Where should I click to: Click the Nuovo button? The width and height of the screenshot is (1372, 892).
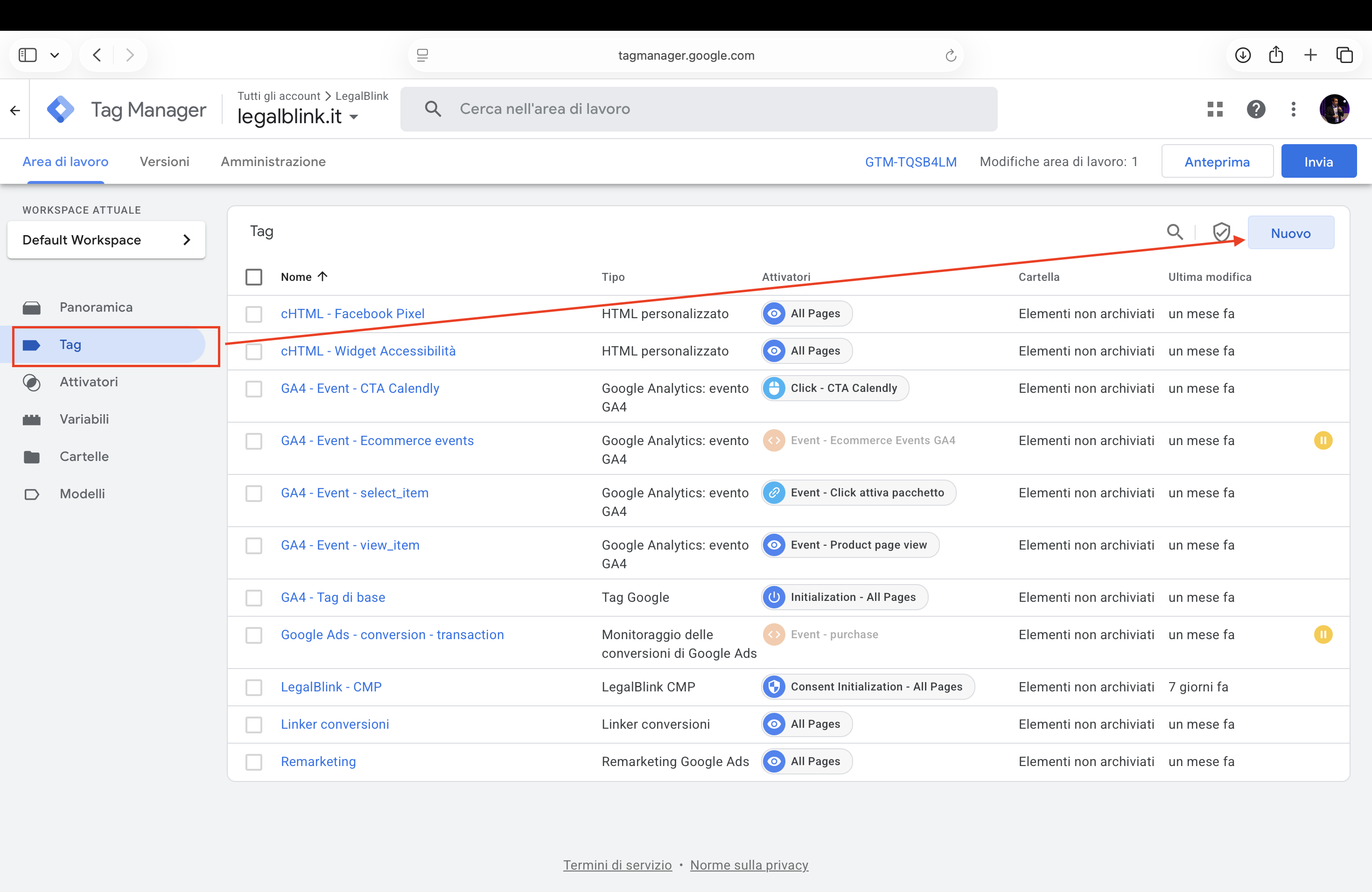tap(1290, 233)
